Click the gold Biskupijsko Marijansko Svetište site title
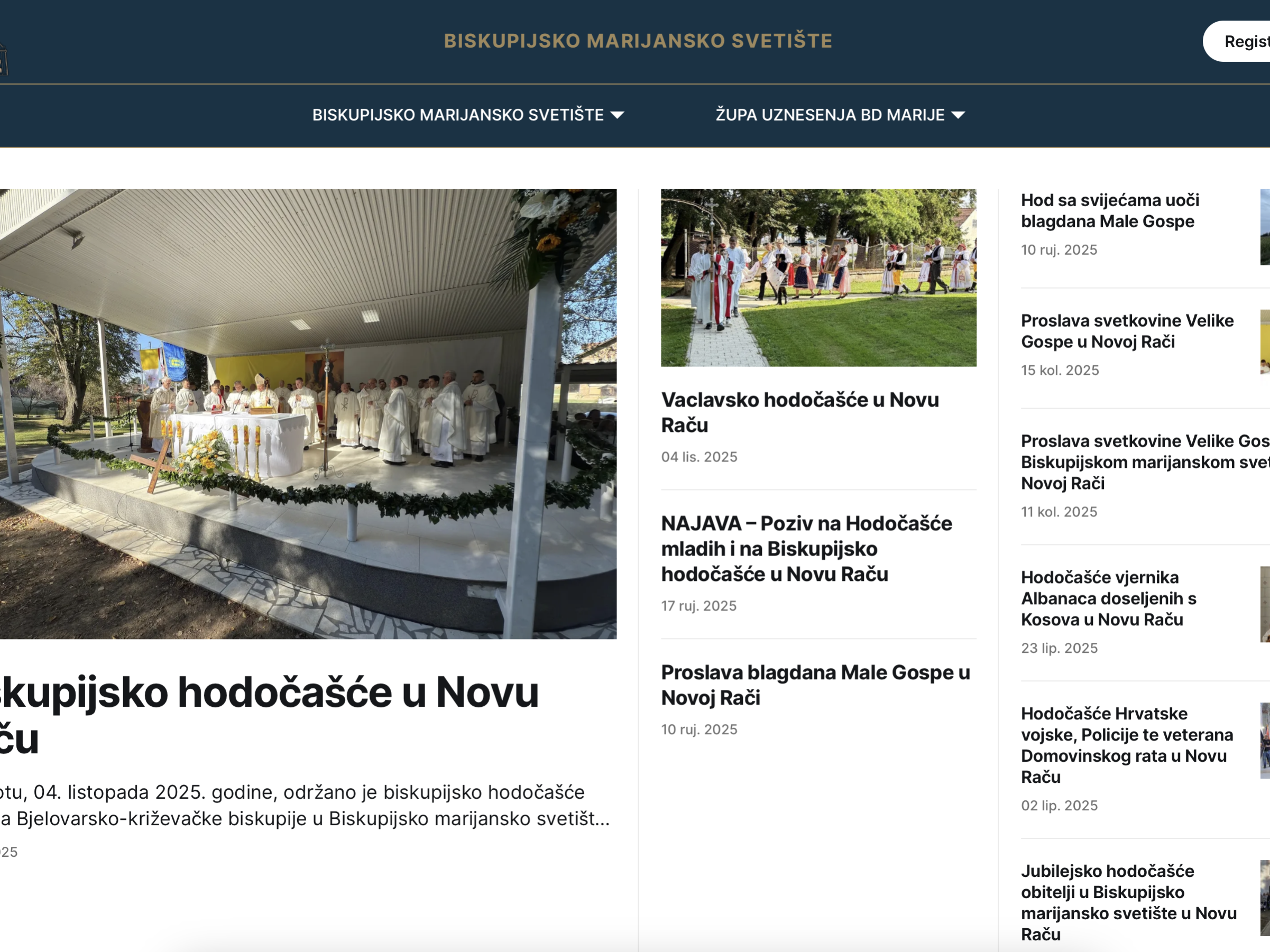Image resolution: width=1270 pixels, height=952 pixels. coord(637,41)
